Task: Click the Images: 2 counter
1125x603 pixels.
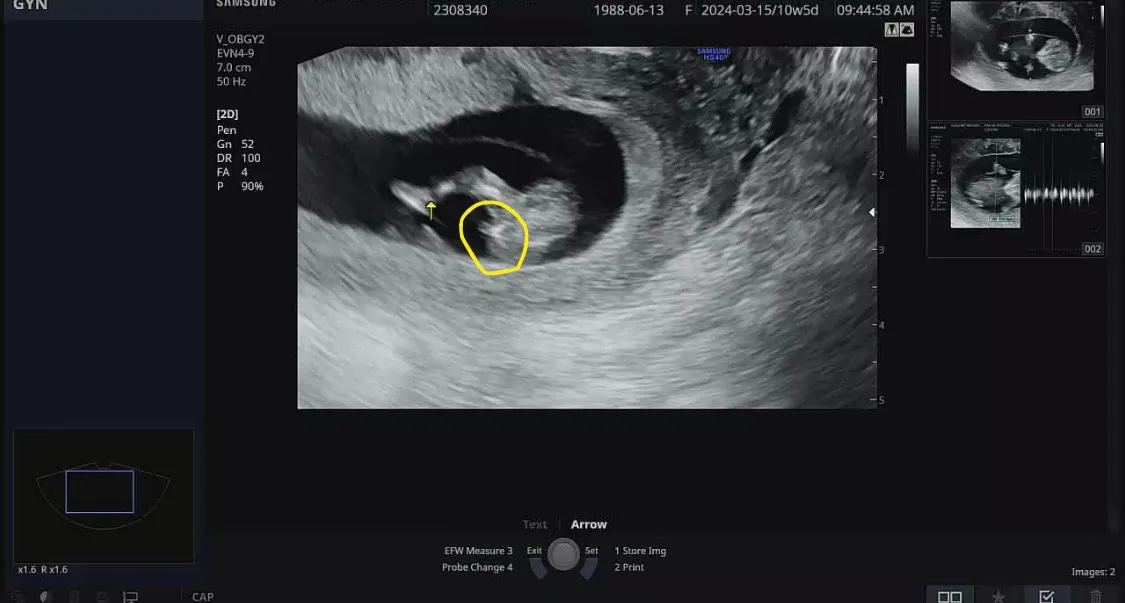Action: coord(1093,572)
